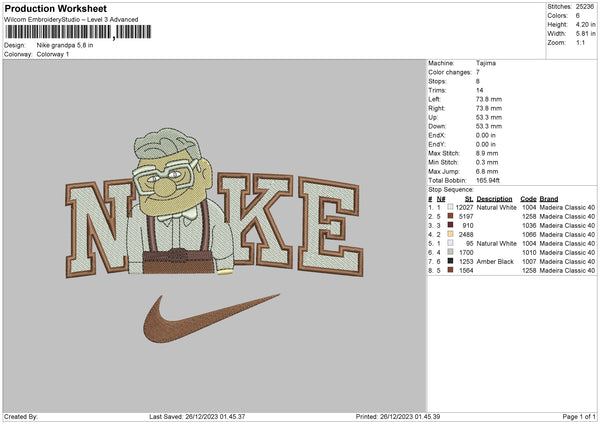600x424 pixels.
Task: Click the N# column header
Action: click(441, 199)
